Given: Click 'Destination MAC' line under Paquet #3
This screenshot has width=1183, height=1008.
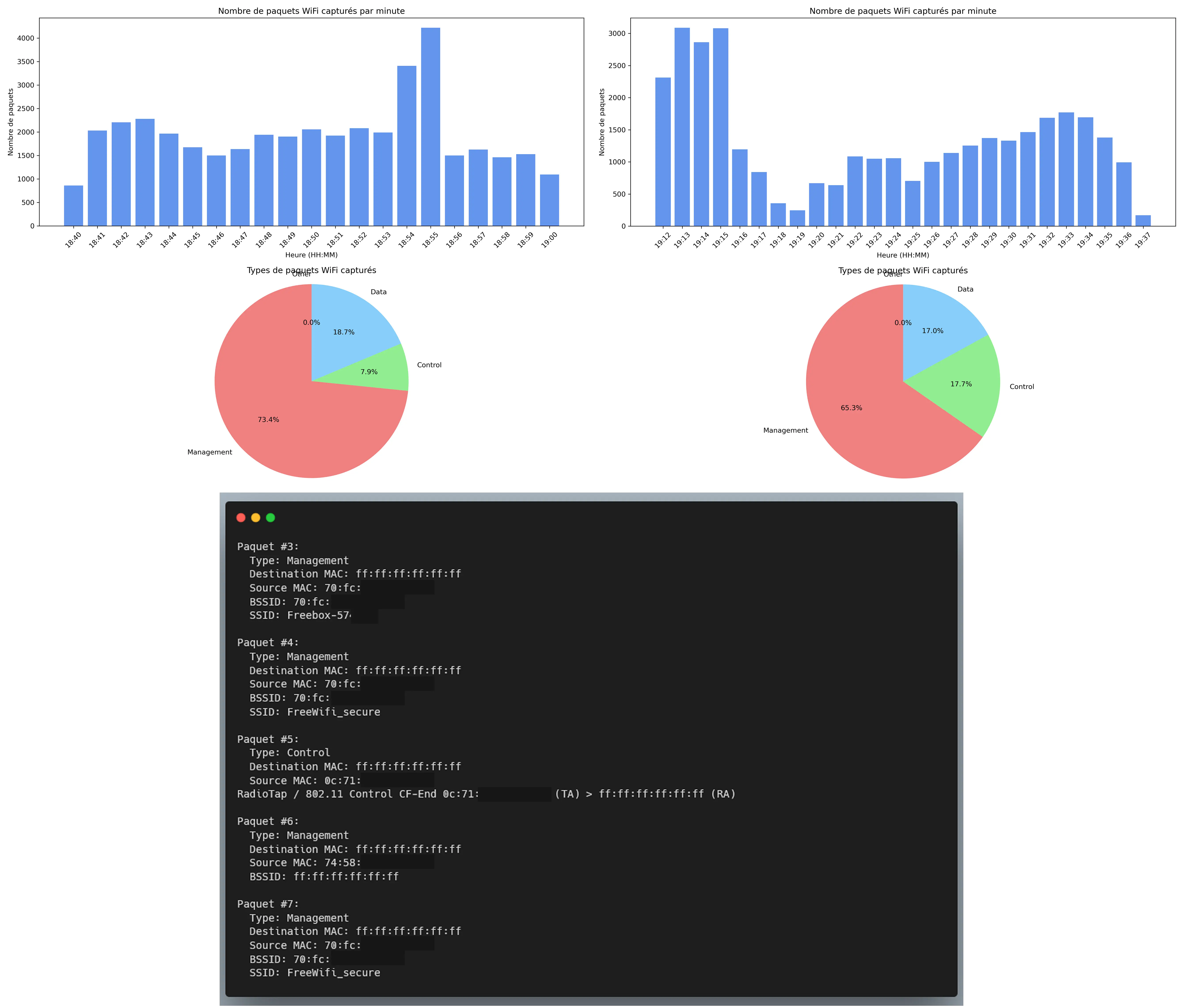Looking at the screenshot, I should [355, 574].
